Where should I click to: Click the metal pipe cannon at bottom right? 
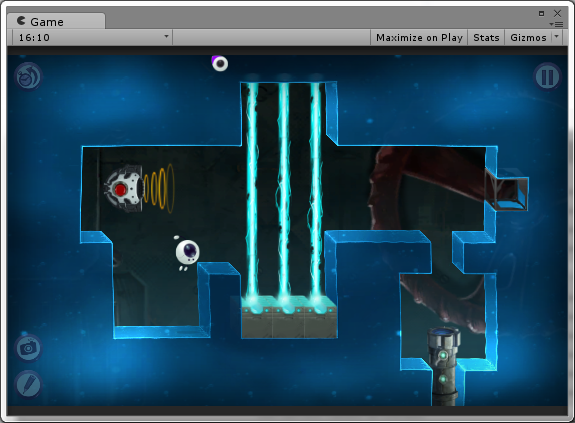click(444, 367)
